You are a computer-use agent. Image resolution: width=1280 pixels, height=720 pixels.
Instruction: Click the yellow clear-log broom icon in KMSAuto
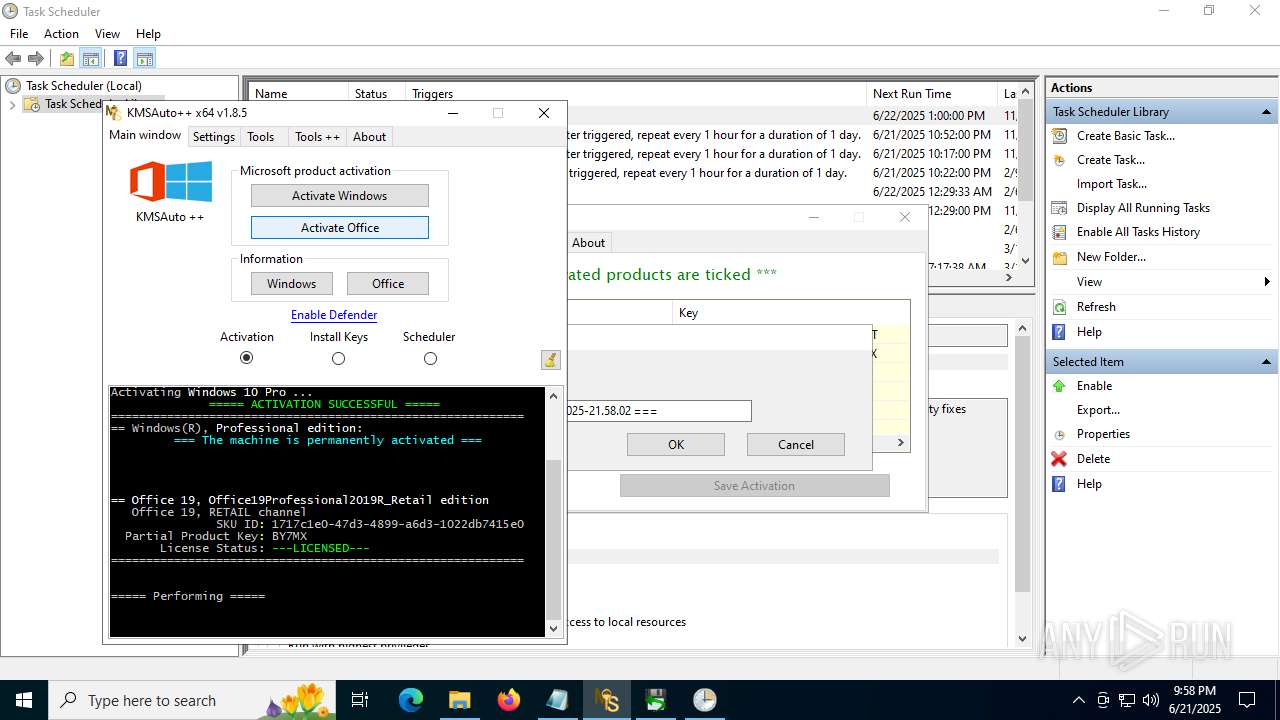pos(550,360)
